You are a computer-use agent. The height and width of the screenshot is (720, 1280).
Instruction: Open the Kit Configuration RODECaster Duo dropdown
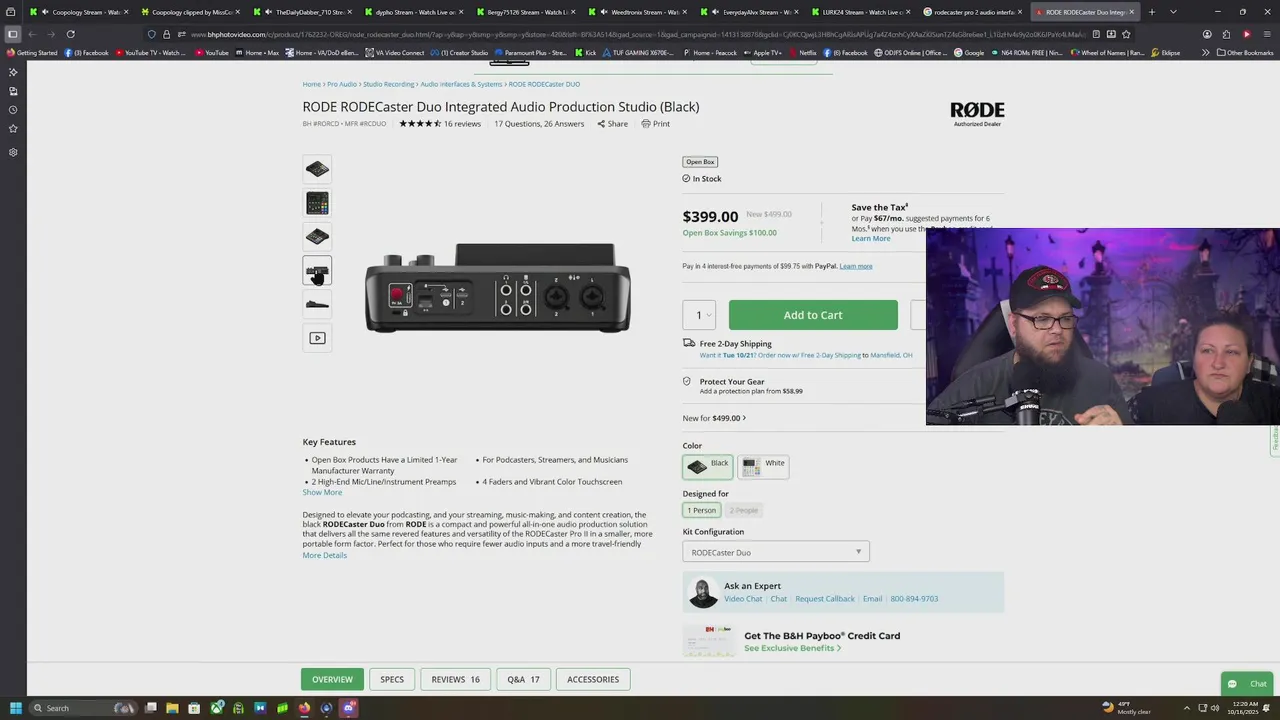tap(776, 552)
